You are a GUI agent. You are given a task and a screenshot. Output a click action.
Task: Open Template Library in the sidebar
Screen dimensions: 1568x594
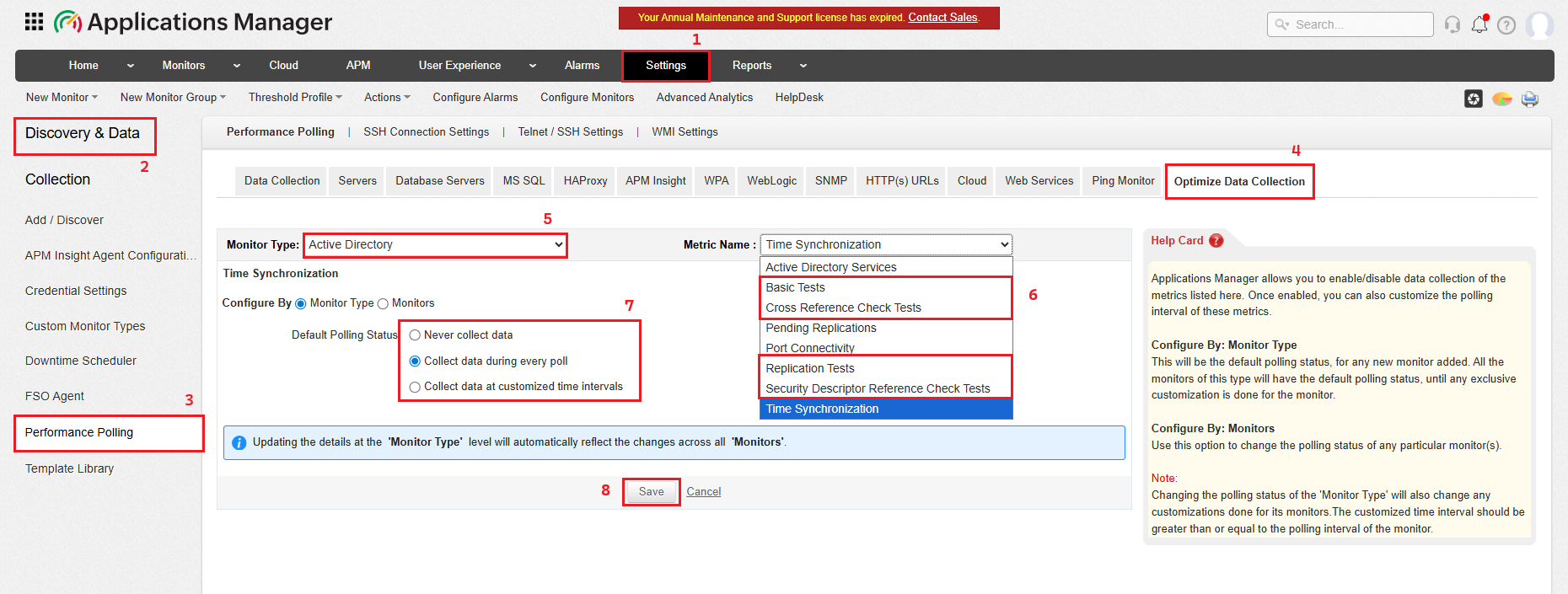69,469
